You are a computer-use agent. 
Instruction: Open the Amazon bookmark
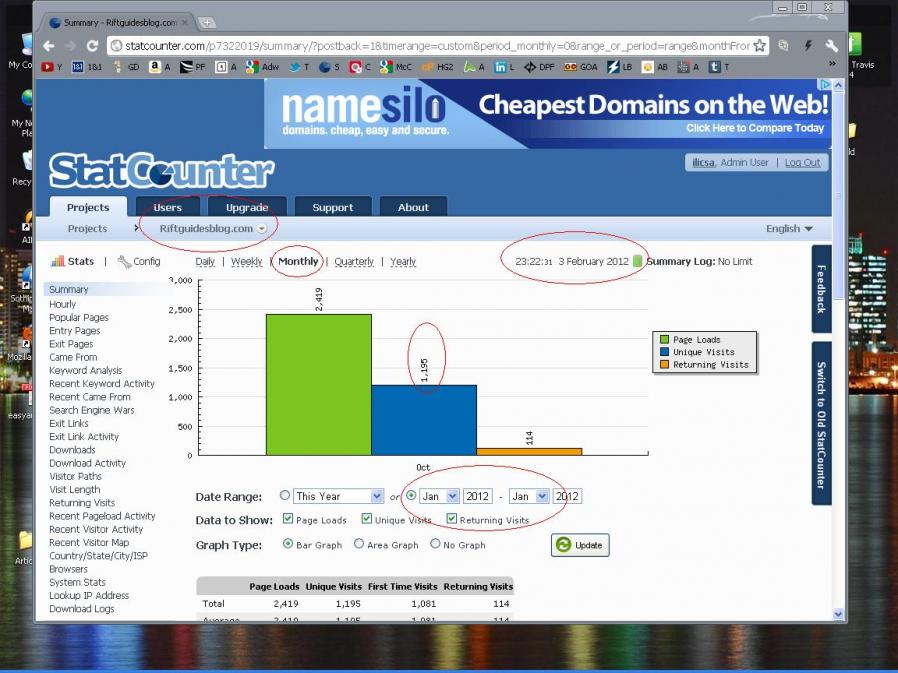[x=160, y=67]
